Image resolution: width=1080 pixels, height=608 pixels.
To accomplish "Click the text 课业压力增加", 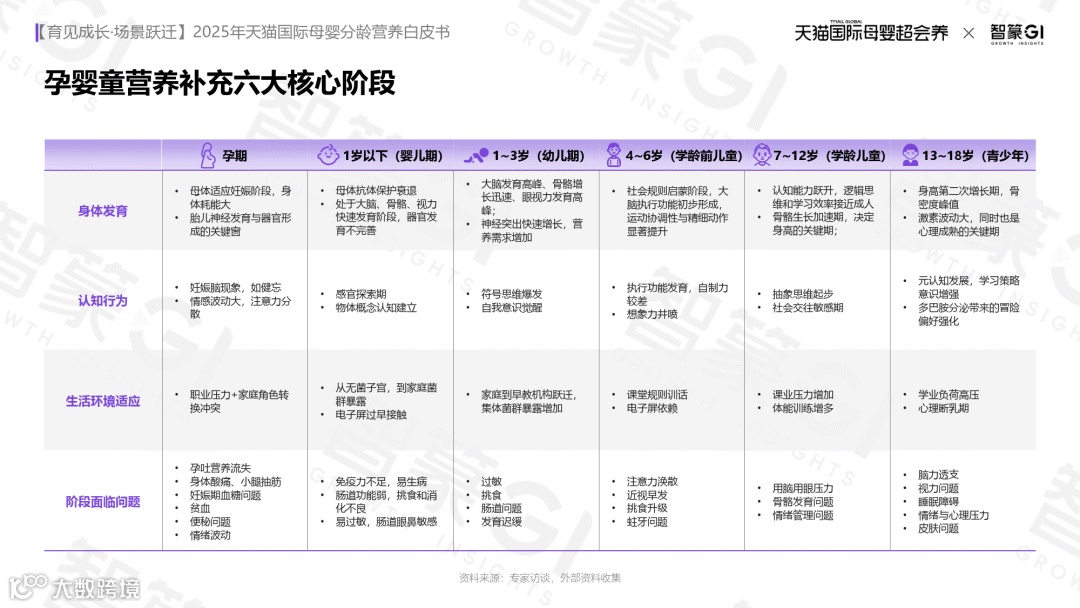I will point(802,395).
